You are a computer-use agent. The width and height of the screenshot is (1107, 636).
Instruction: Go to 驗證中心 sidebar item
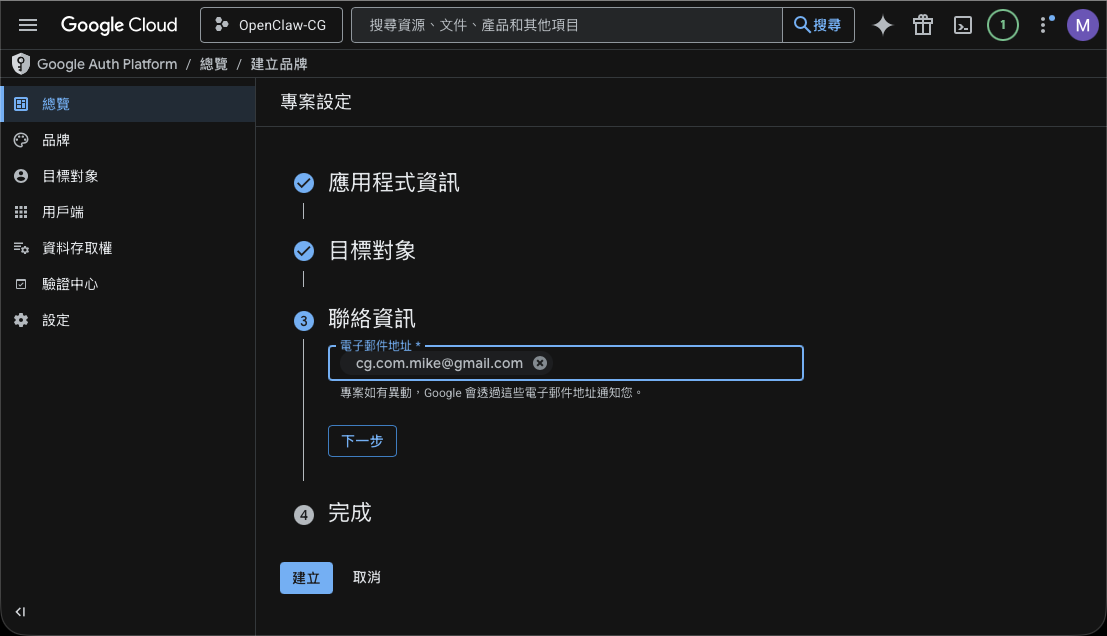[x=70, y=284]
